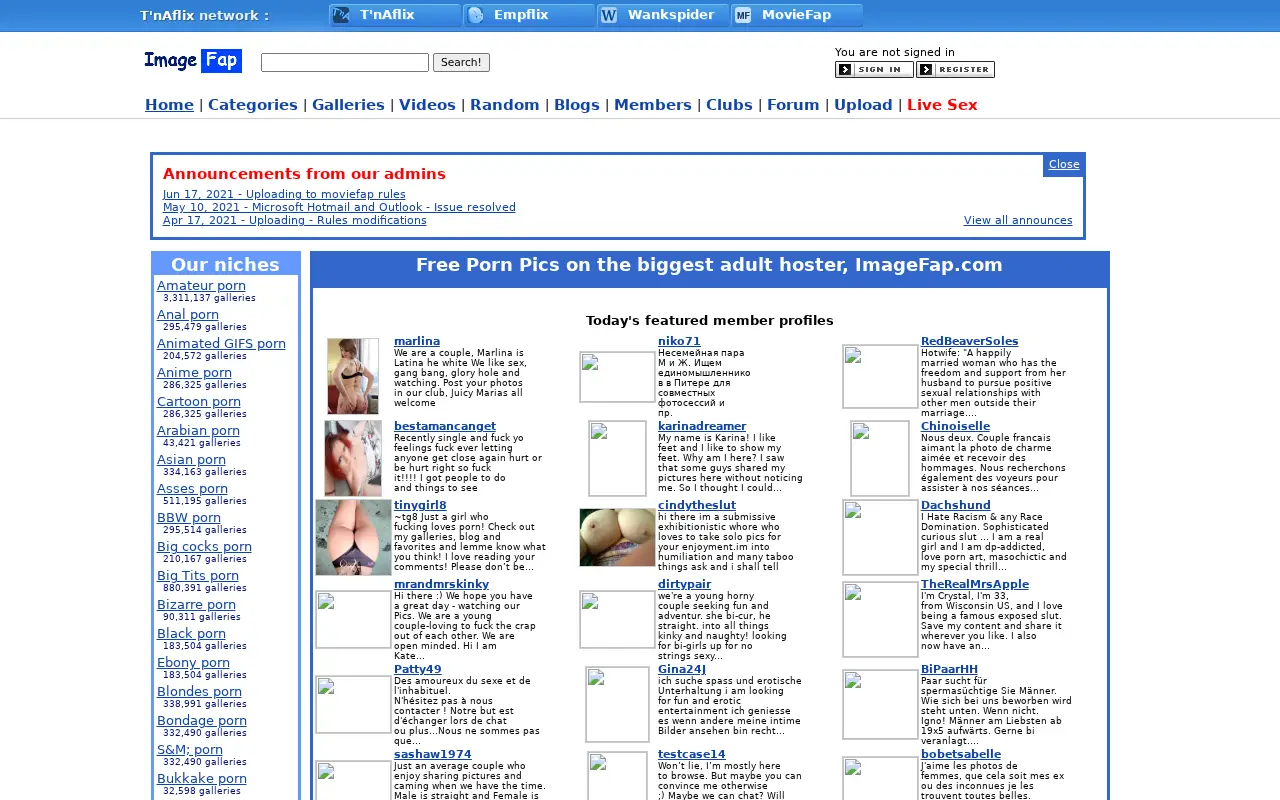
Task: Open the Anime niche link
Action: pyautogui.click(x=194, y=372)
